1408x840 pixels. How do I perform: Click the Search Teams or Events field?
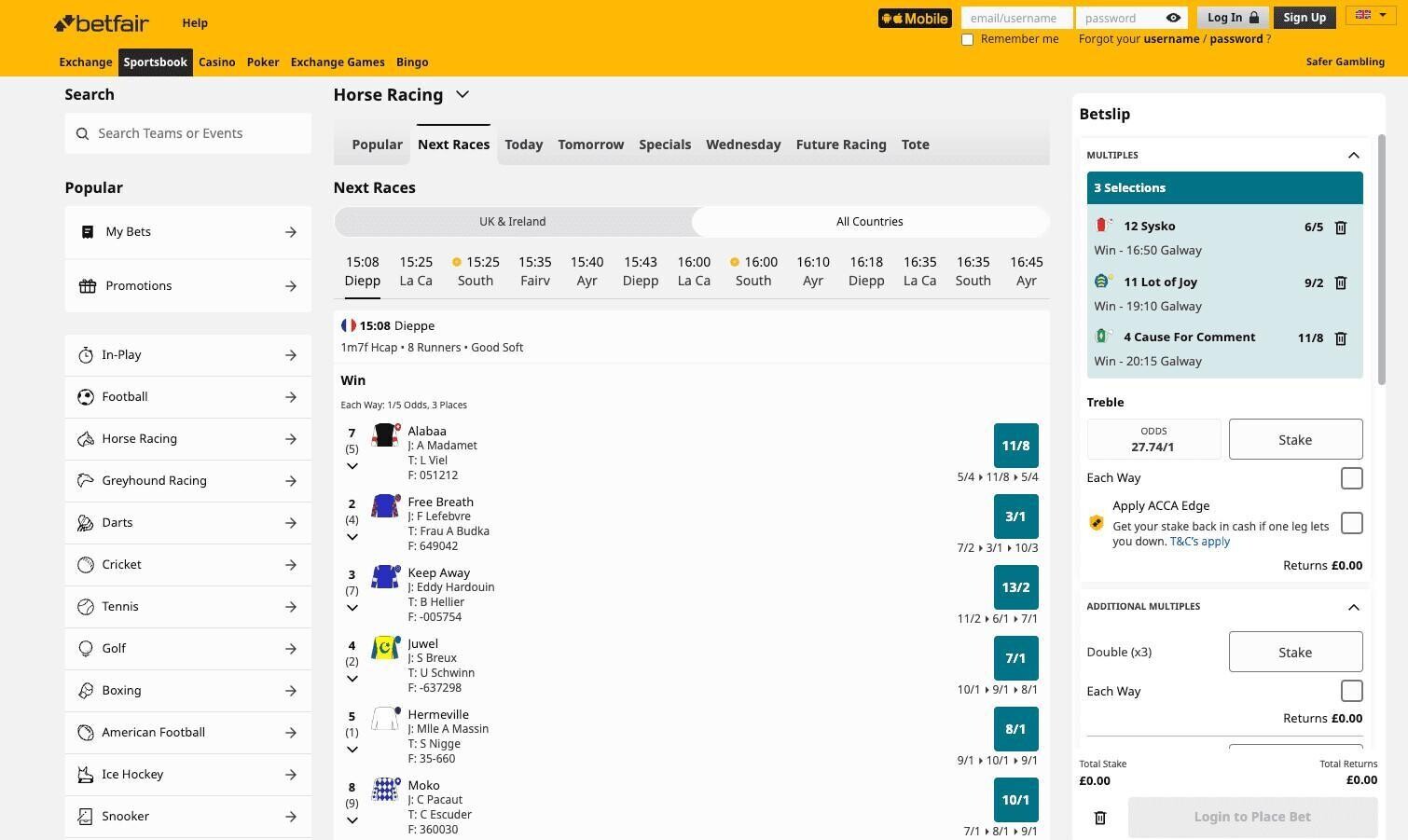188,133
